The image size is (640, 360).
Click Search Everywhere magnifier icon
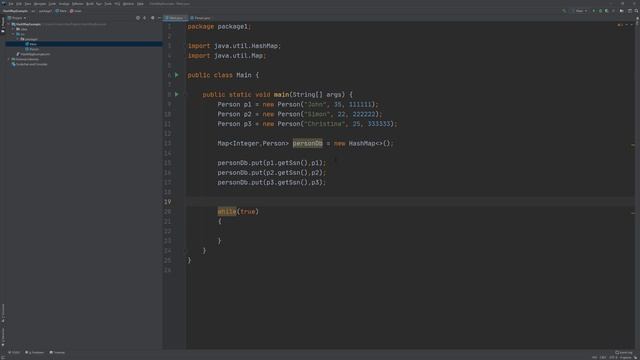pos(636,11)
